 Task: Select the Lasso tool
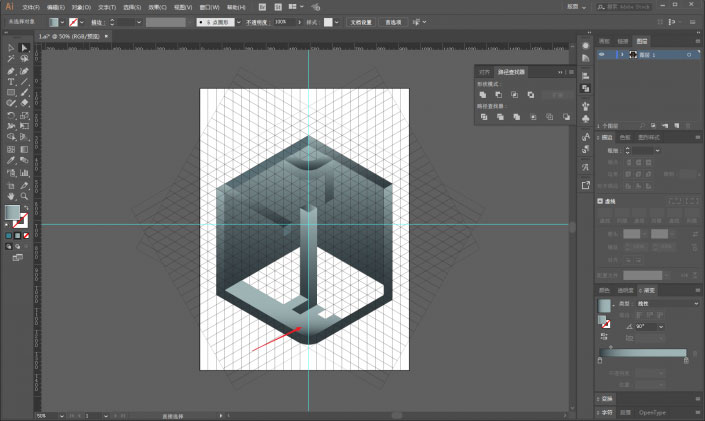click(24, 58)
